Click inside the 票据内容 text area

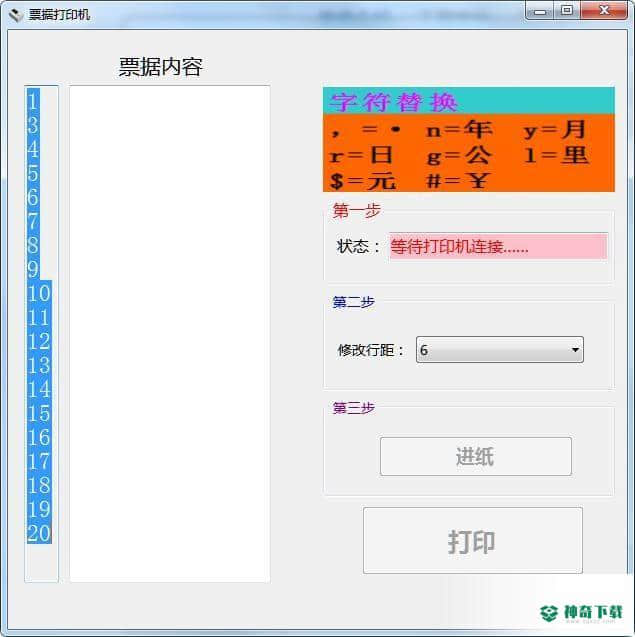pos(170,334)
